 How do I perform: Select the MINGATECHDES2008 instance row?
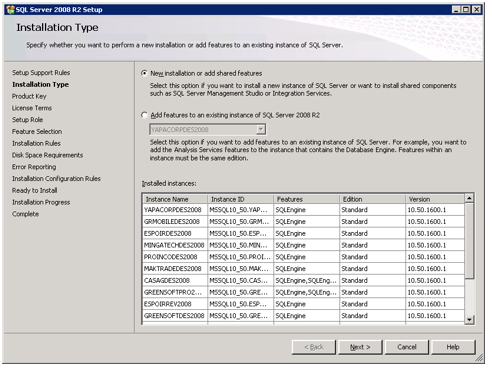click(x=303, y=245)
